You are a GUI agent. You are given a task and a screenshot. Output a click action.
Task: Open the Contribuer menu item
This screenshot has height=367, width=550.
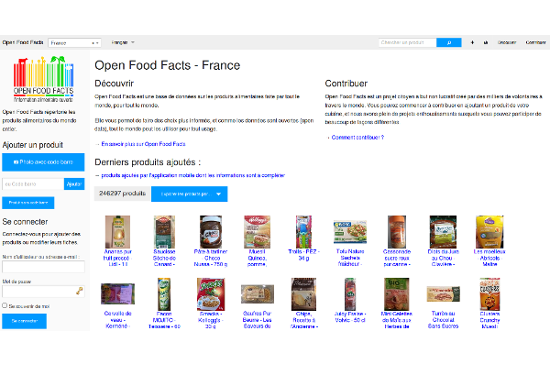click(x=535, y=42)
